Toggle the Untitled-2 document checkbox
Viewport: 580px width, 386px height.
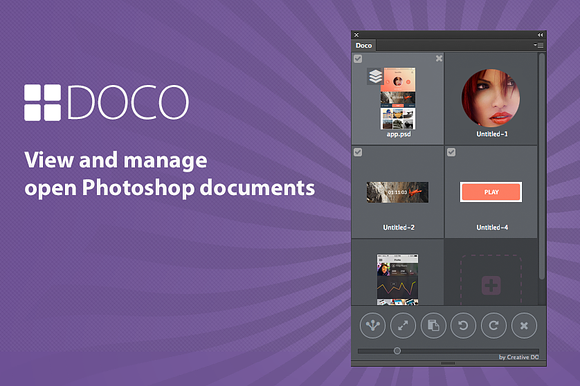click(x=358, y=152)
